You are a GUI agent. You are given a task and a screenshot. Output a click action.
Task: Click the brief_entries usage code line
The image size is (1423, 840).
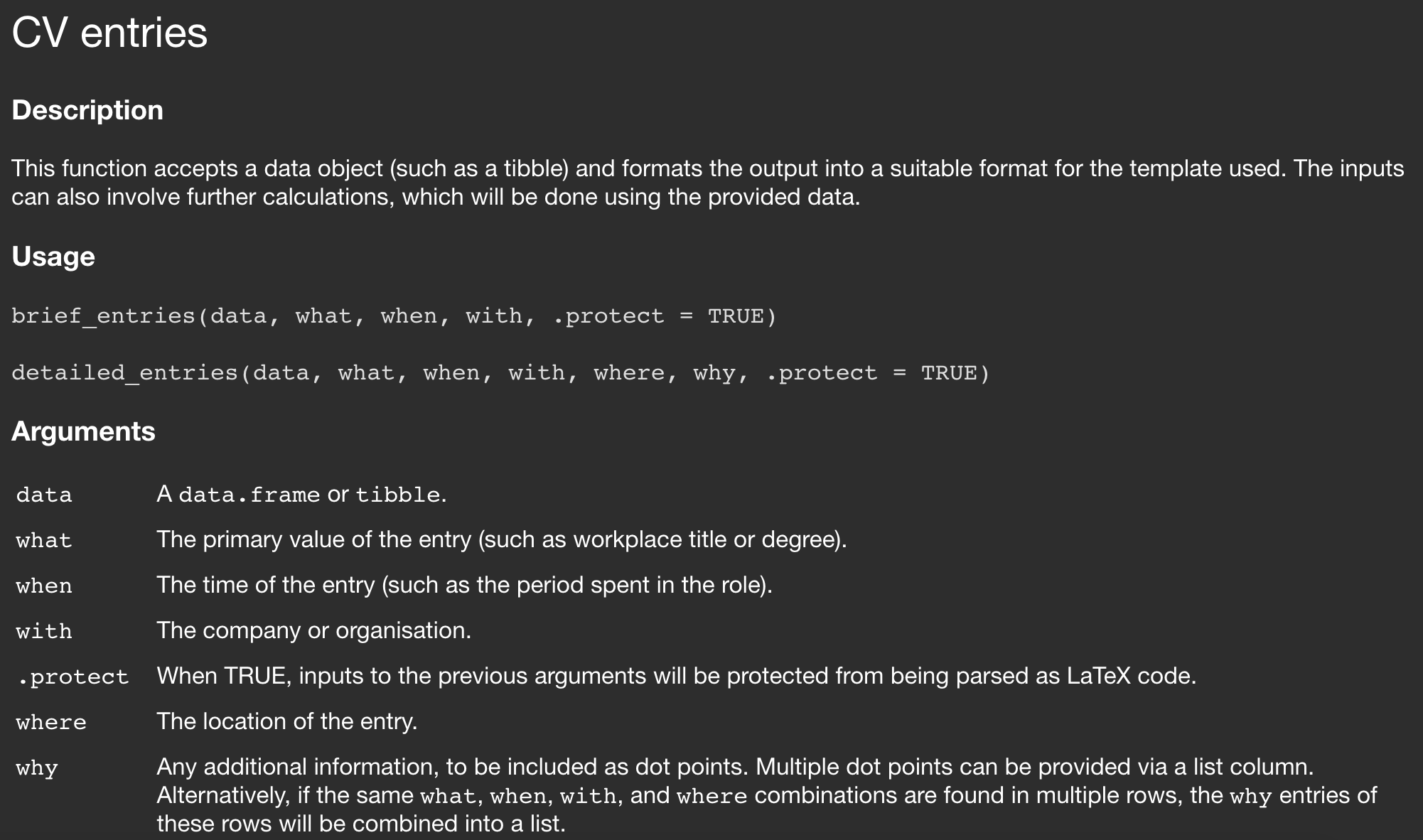(x=394, y=316)
